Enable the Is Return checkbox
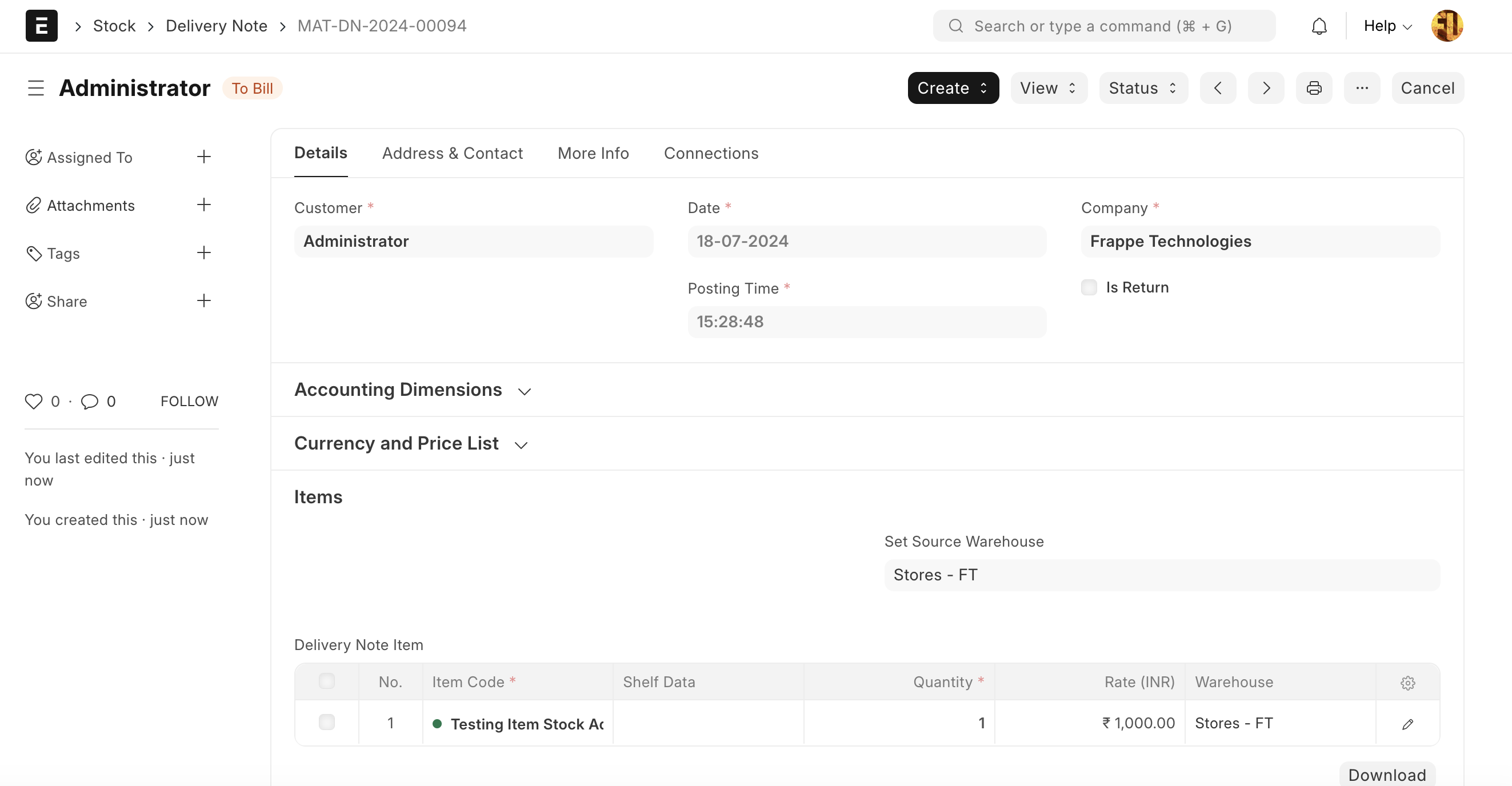1512x786 pixels. point(1089,287)
